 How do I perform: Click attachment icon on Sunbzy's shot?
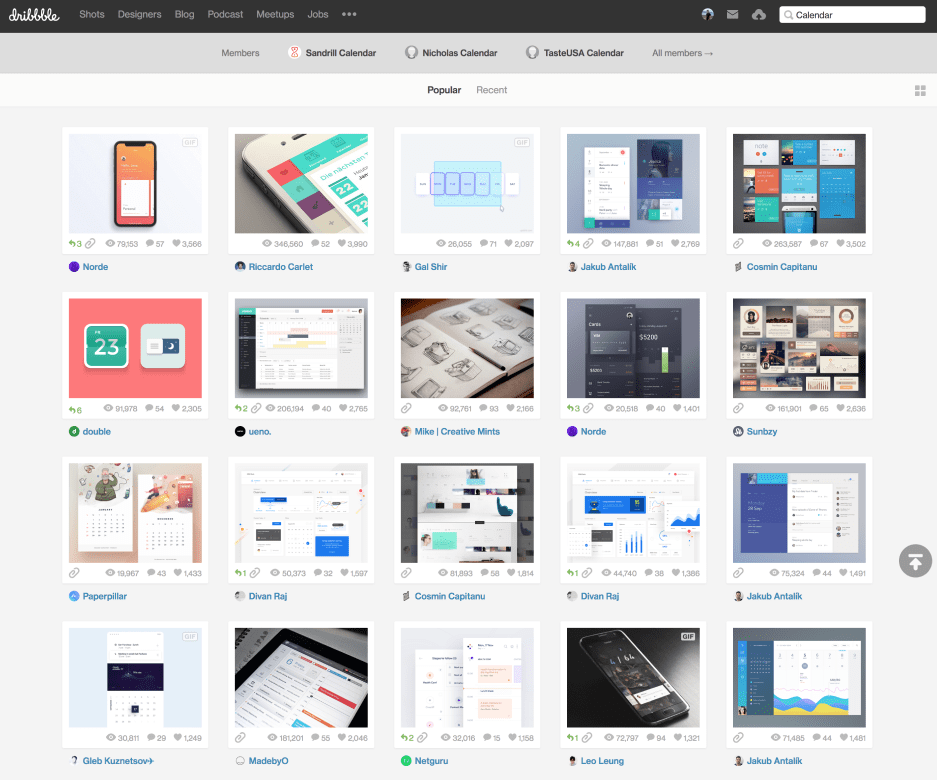739,408
